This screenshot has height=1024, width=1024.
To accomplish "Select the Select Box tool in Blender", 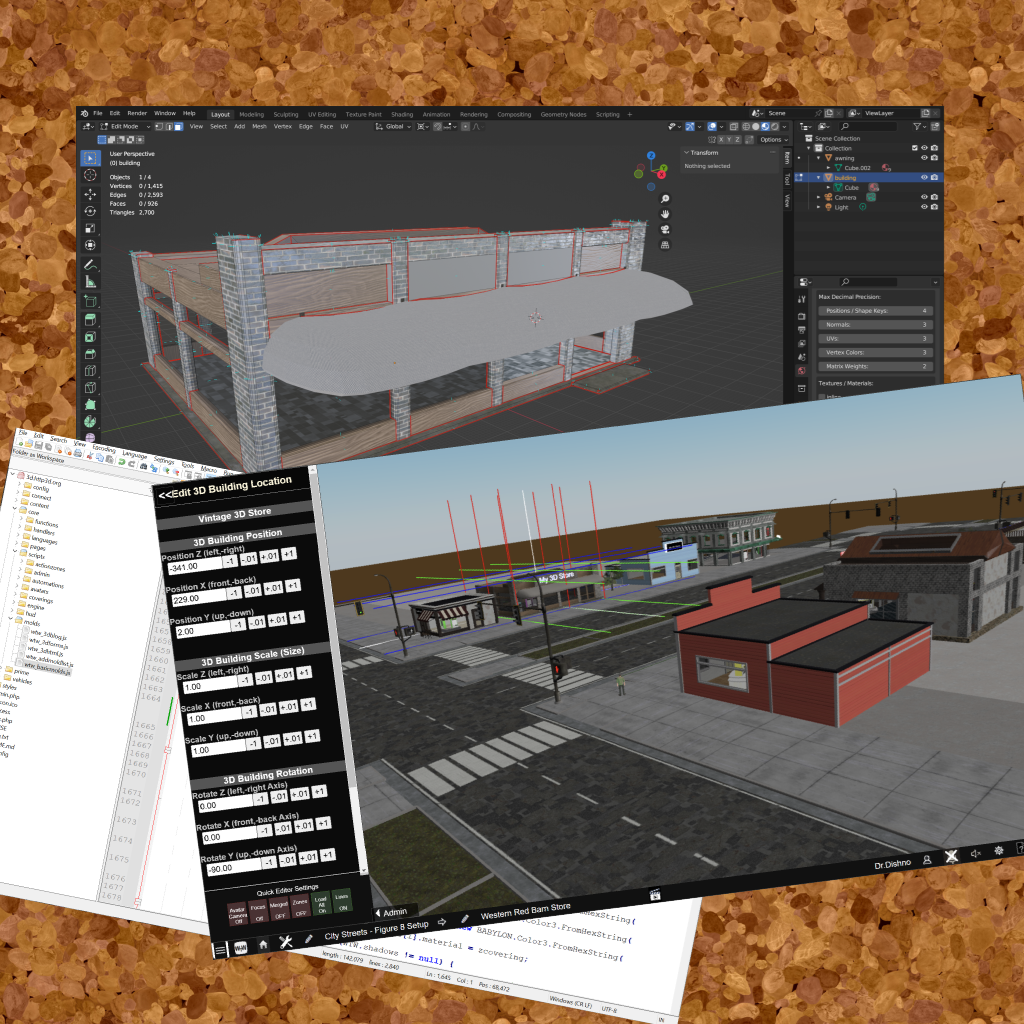I will click(x=91, y=158).
